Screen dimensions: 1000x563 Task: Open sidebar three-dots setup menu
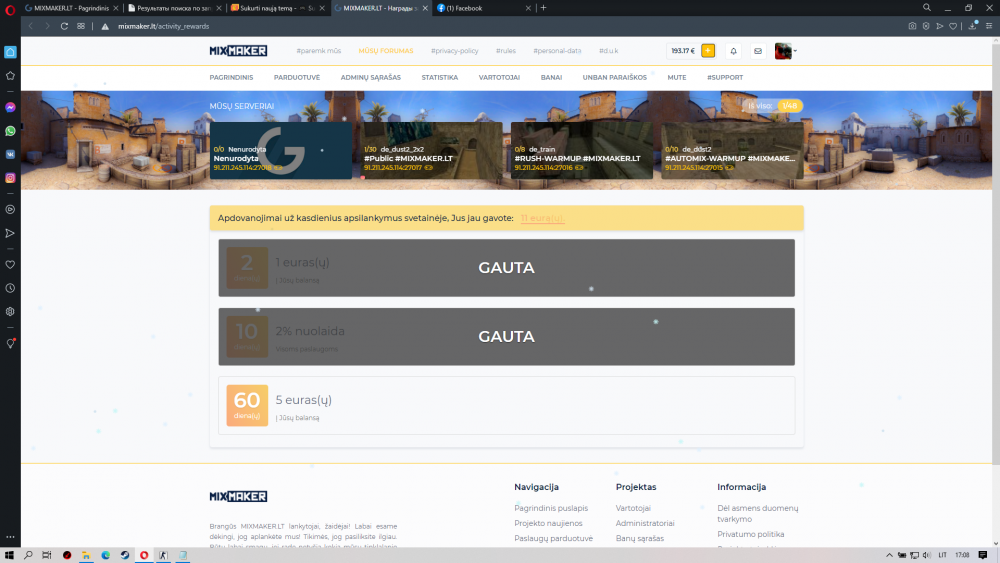pos(10,537)
